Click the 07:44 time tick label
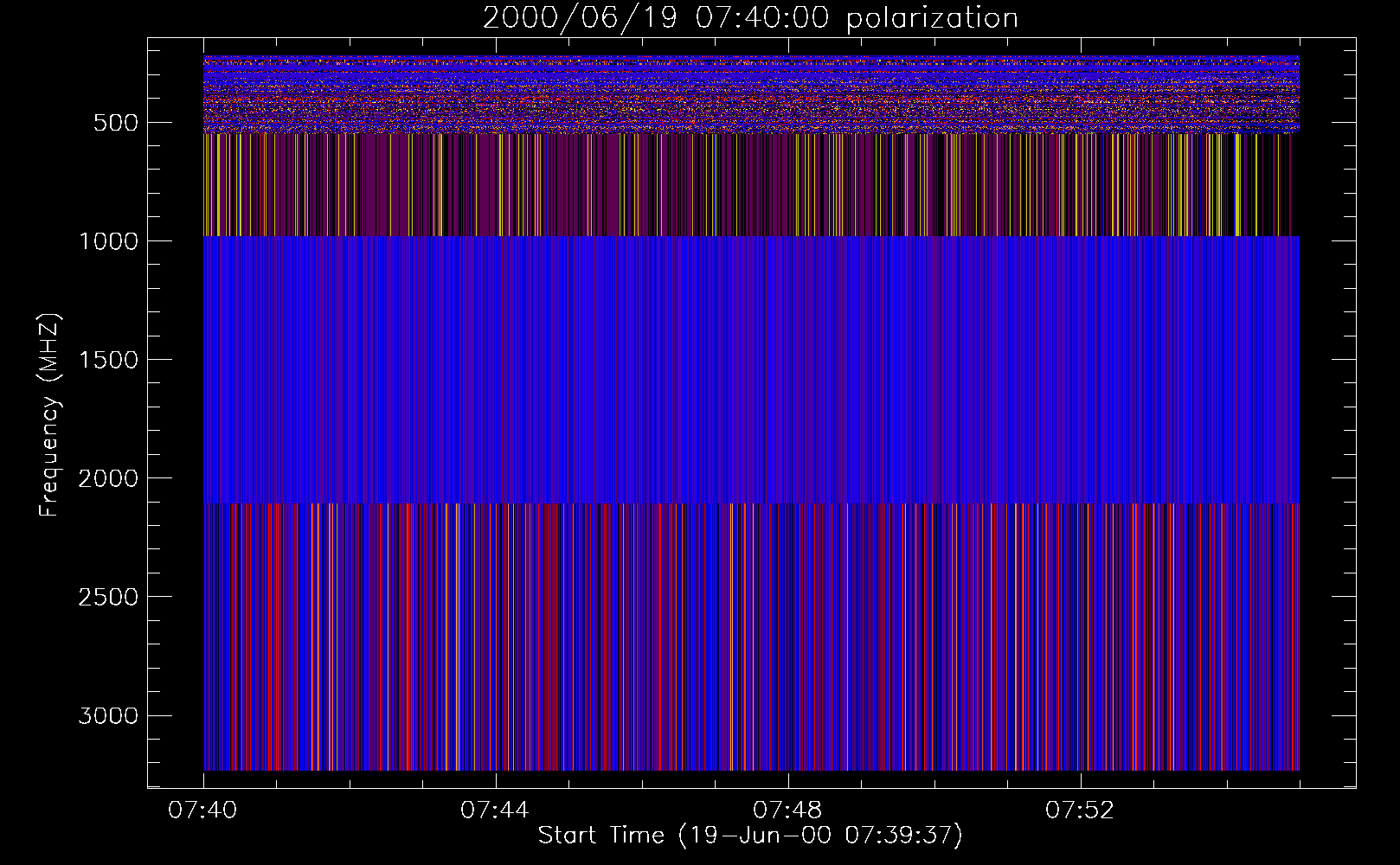The height and width of the screenshot is (865, 1400). 495,811
